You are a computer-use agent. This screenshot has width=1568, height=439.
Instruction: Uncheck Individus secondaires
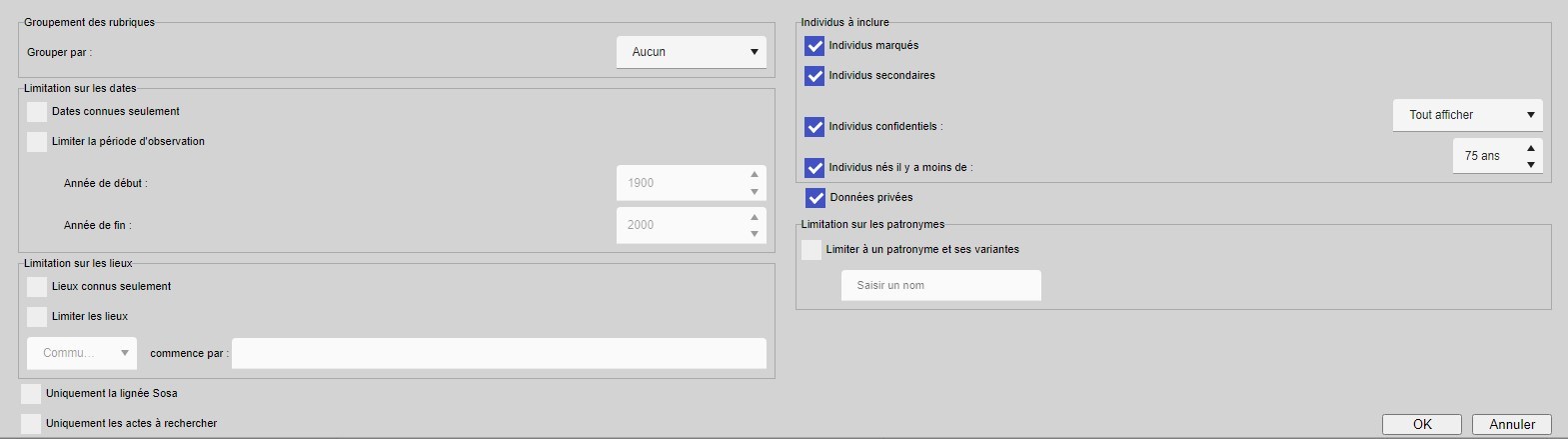click(x=814, y=76)
